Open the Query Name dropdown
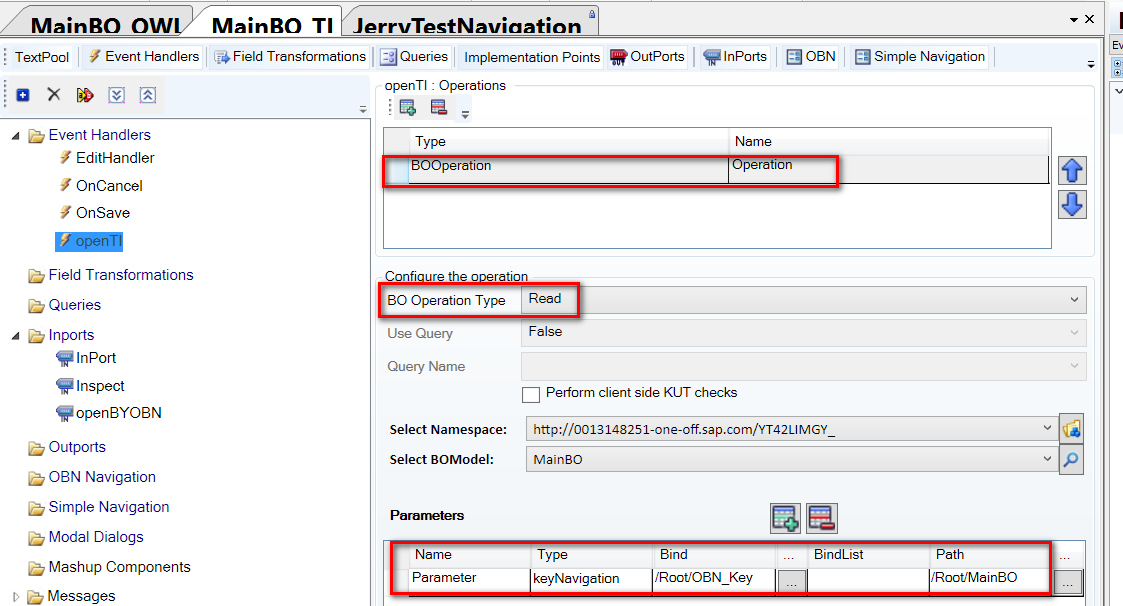 tap(1074, 365)
